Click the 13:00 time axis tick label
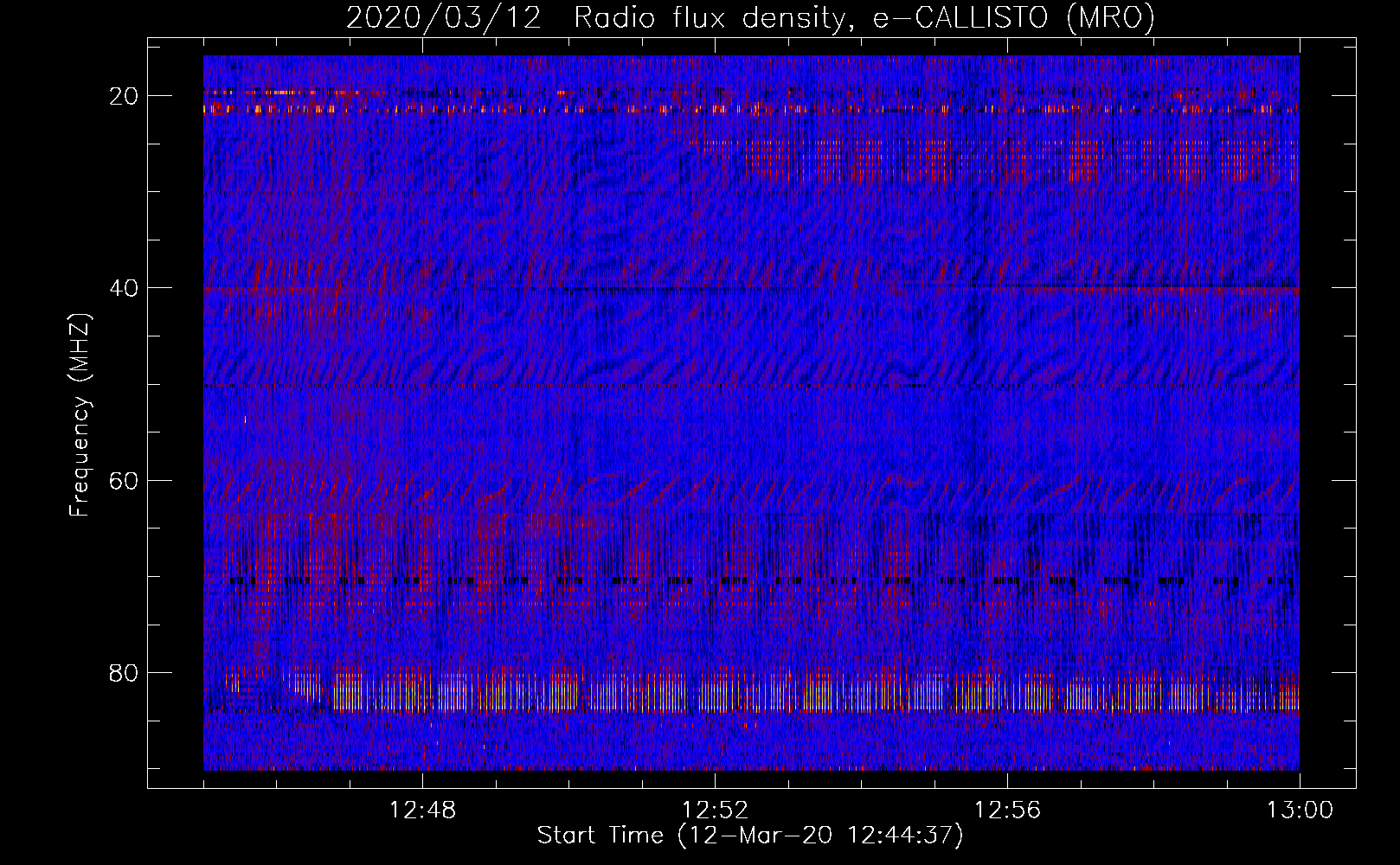The width and height of the screenshot is (1400, 865). [x=1300, y=811]
